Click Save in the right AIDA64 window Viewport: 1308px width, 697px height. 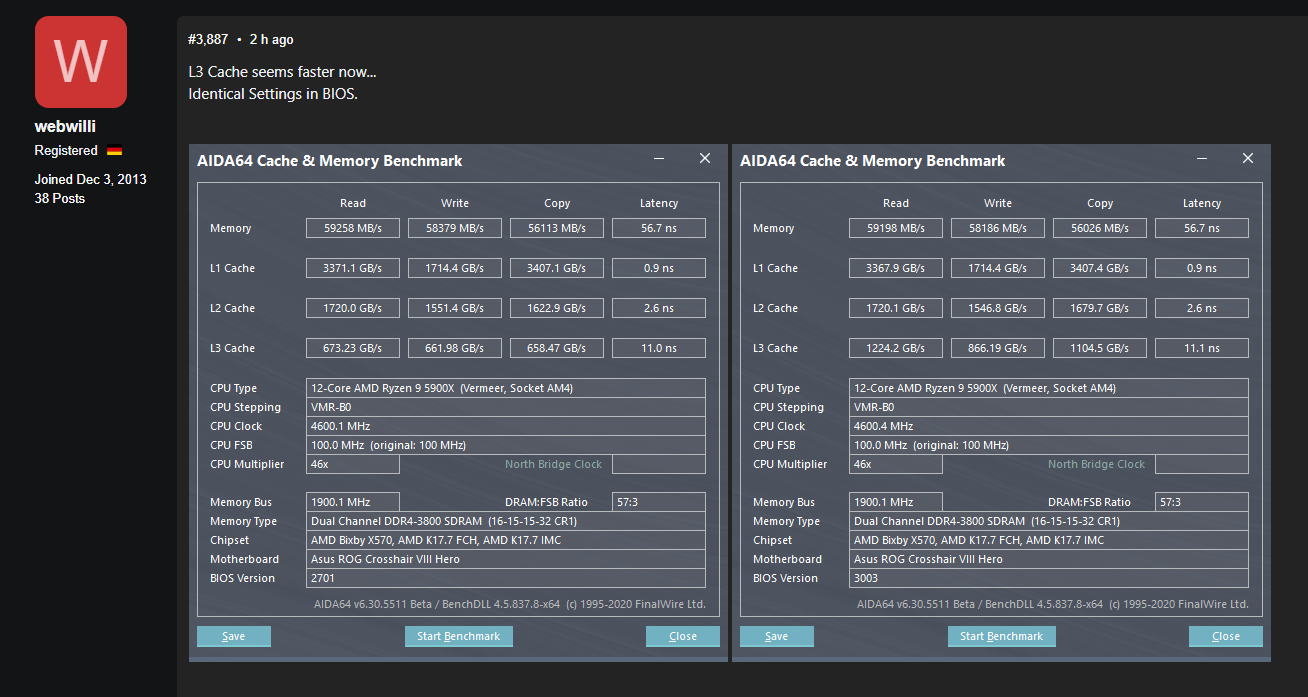click(x=777, y=636)
